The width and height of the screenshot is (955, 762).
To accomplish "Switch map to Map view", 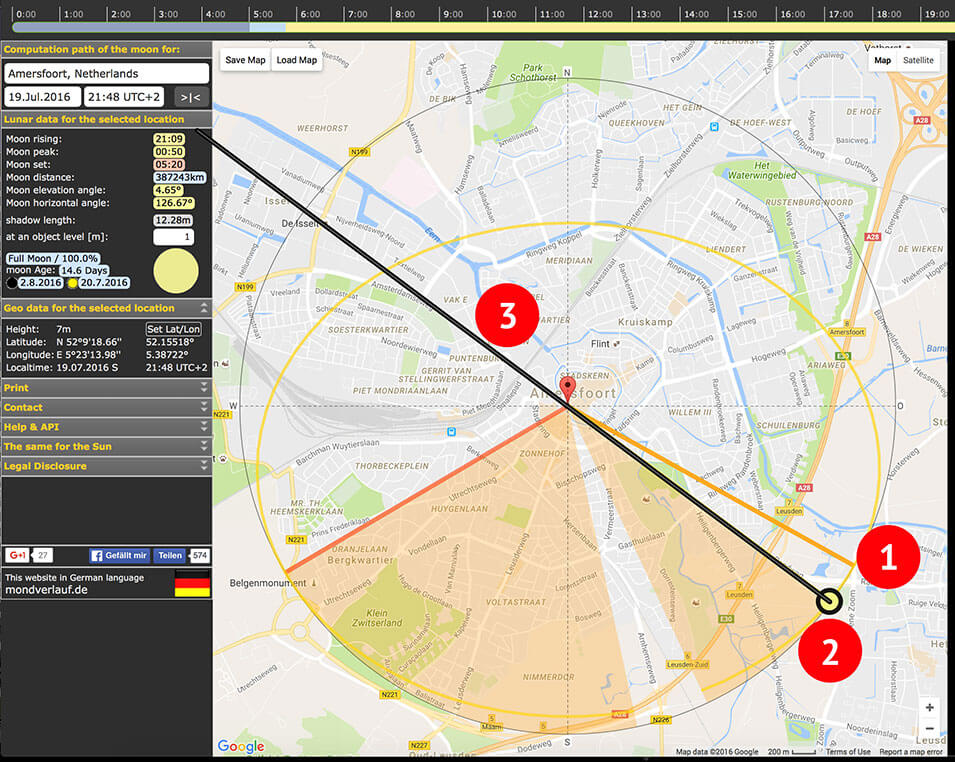I will (x=882, y=60).
